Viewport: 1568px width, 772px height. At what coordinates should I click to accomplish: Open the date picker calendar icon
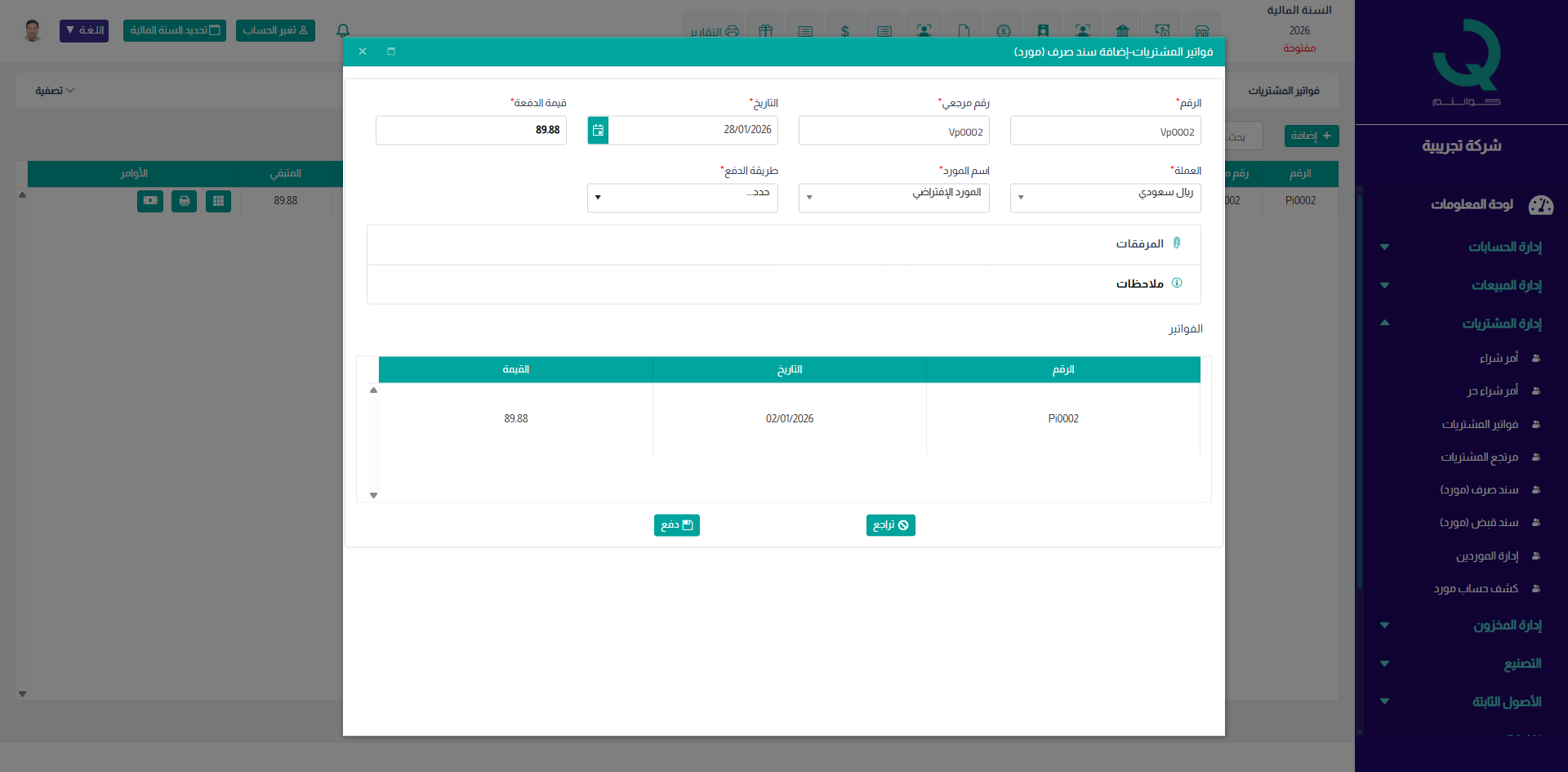598,130
